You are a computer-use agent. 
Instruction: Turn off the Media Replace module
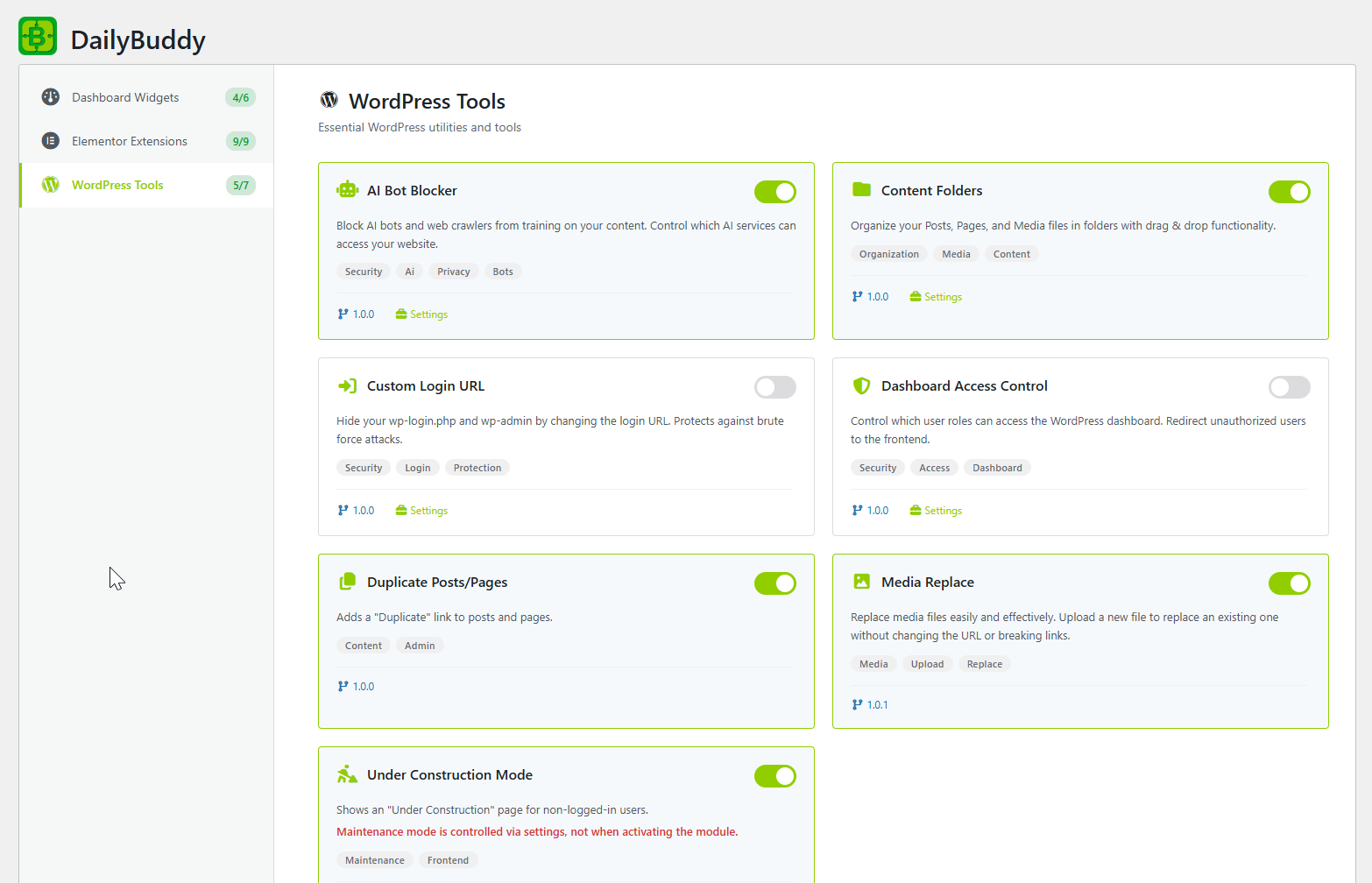[1289, 583]
